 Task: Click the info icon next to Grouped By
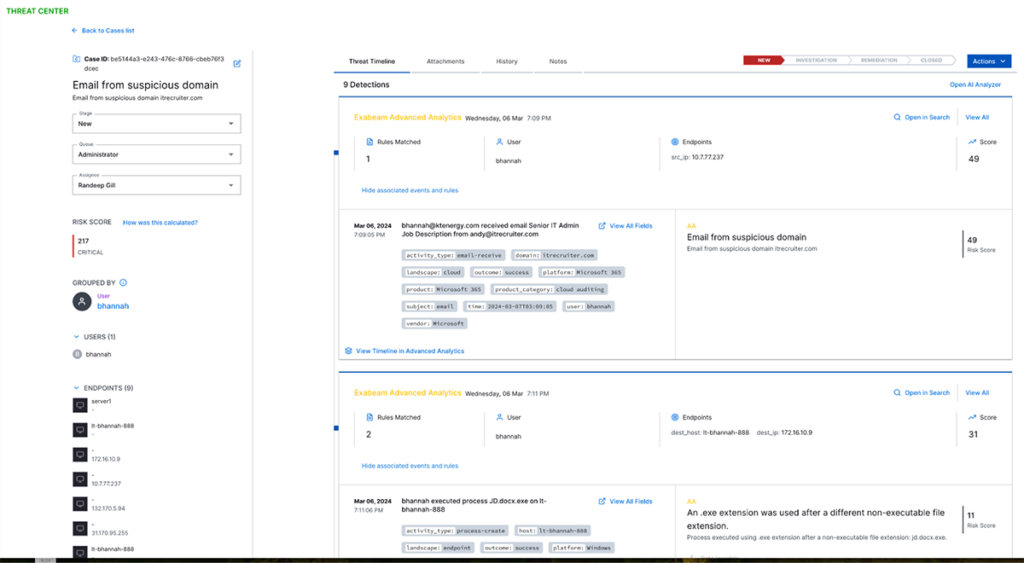point(123,283)
